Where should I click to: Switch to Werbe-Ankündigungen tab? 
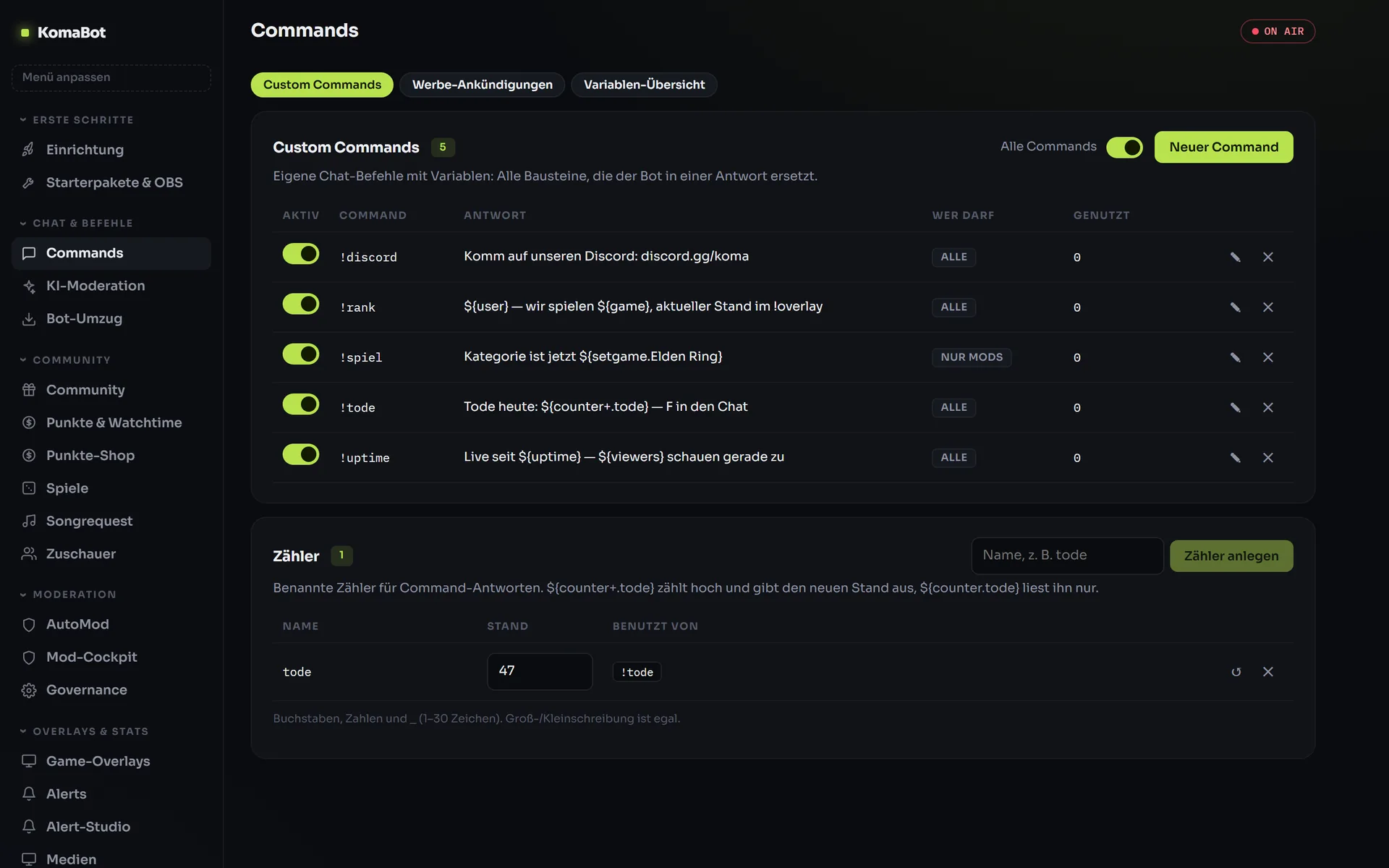click(x=482, y=85)
